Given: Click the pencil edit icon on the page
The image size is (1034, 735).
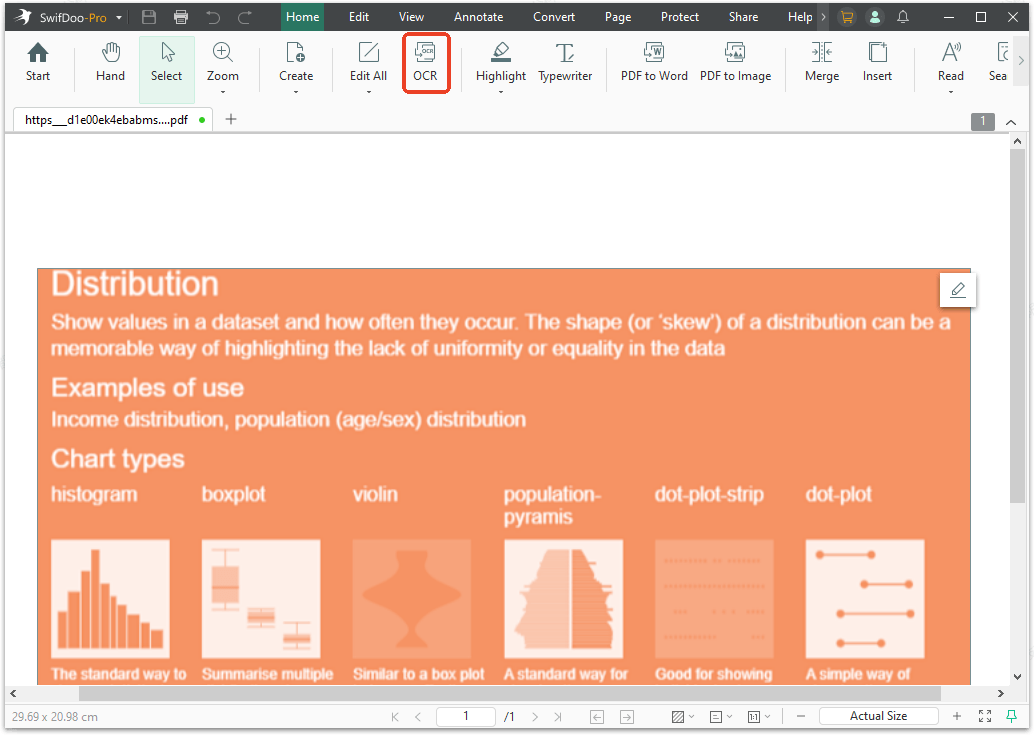Looking at the screenshot, I should click(957, 290).
